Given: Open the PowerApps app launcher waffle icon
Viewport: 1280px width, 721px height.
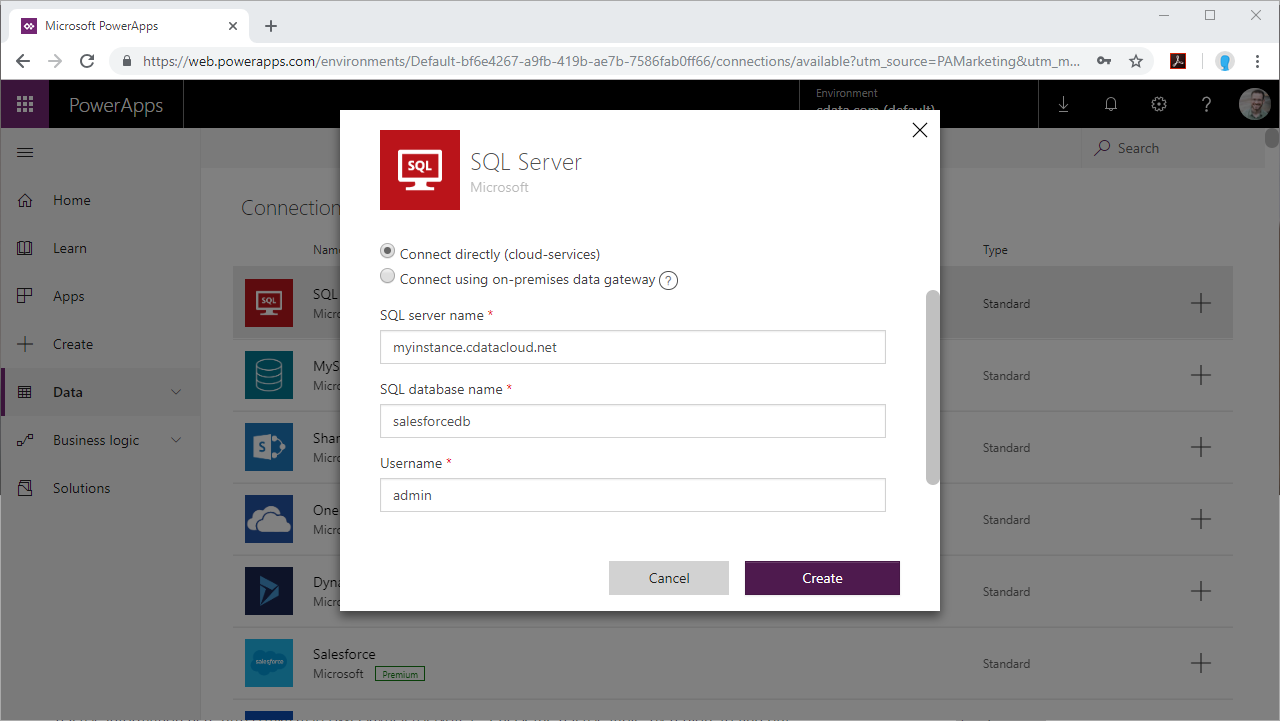Looking at the screenshot, I should (25, 104).
